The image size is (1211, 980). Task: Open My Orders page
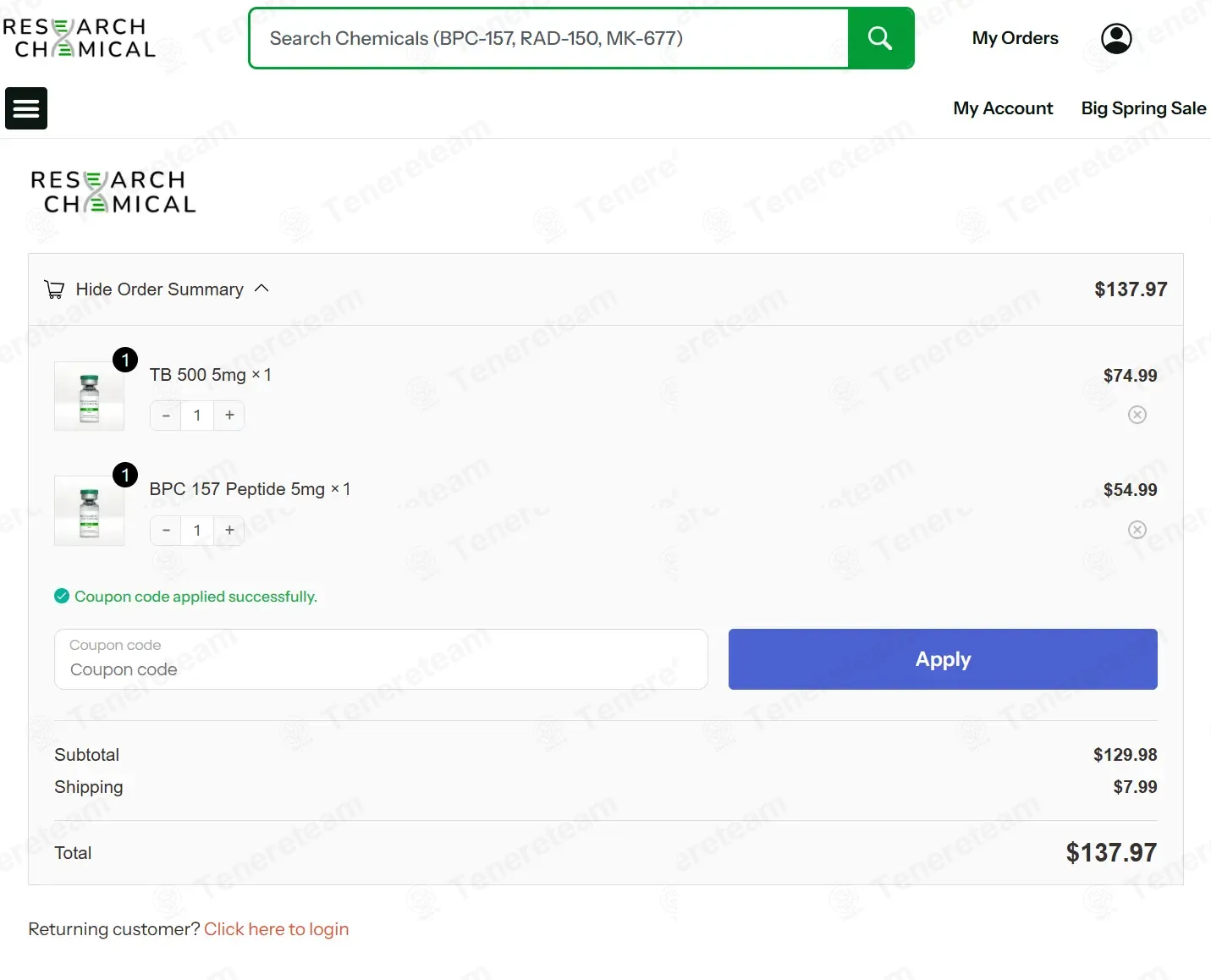[1015, 38]
